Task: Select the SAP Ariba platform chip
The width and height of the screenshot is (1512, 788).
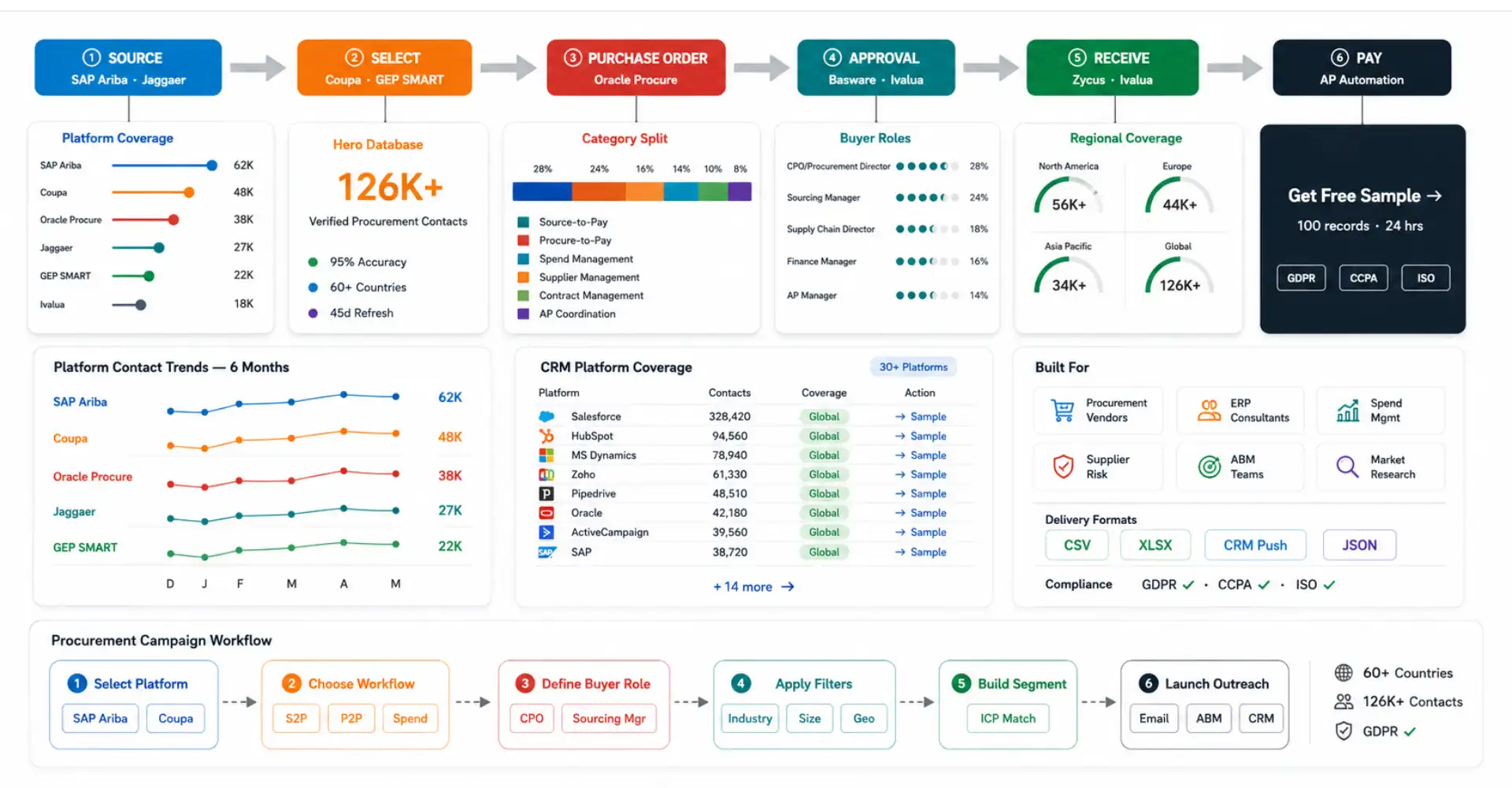Action: [100, 719]
